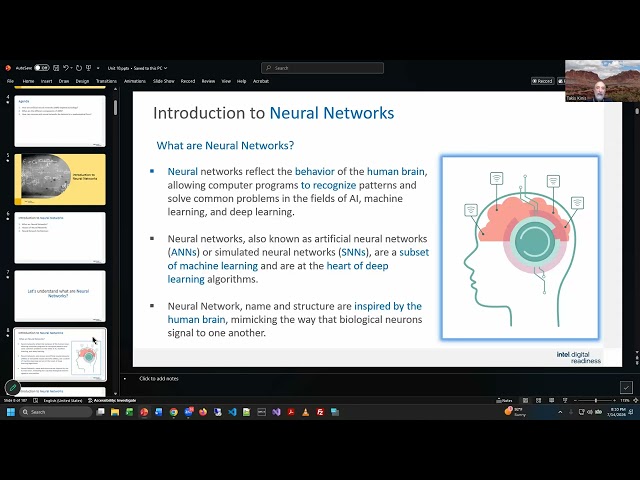Open VLC media player from taskbar
The height and width of the screenshot is (480, 640).
click(305, 412)
